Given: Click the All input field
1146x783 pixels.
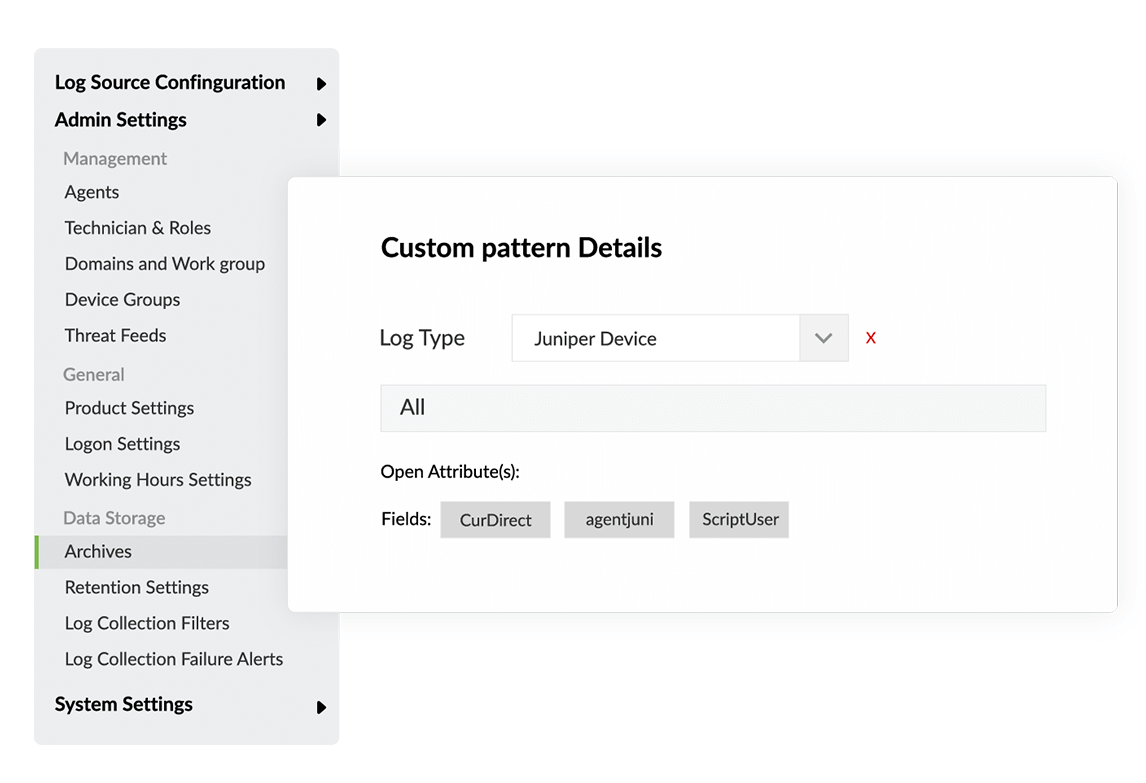Looking at the screenshot, I should [712, 408].
